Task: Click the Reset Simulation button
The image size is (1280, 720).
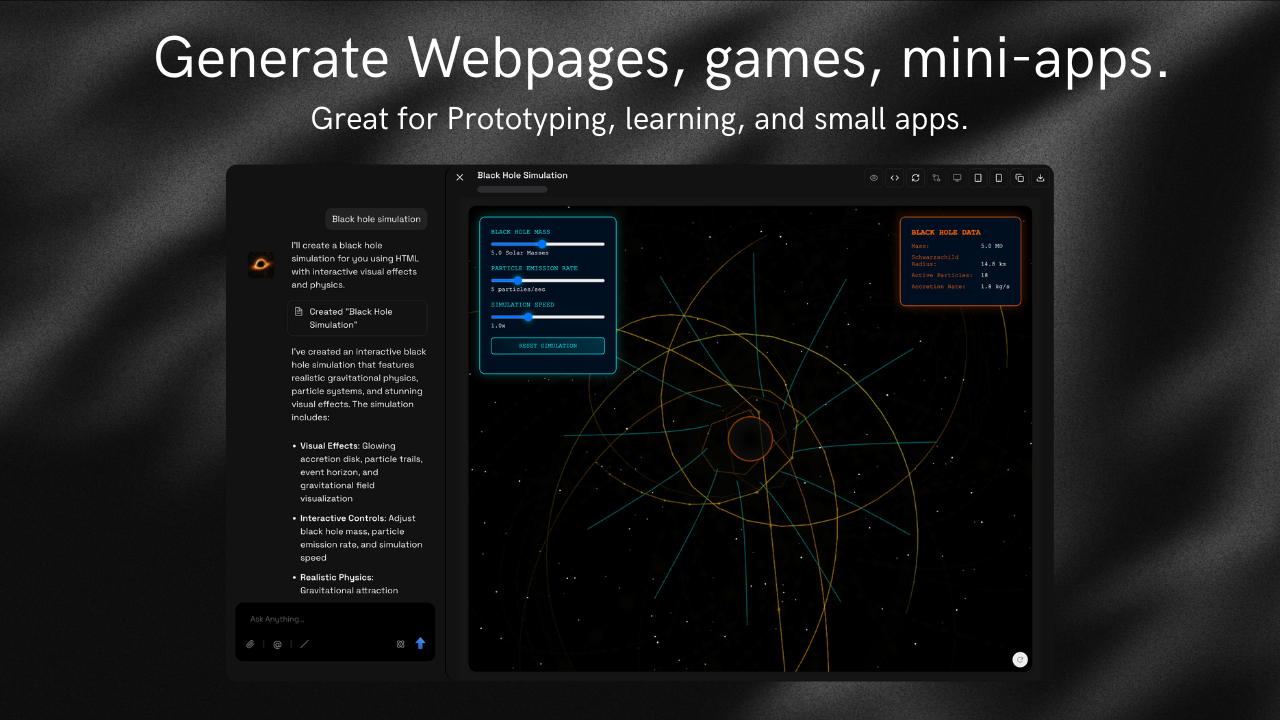Action: point(548,345)
